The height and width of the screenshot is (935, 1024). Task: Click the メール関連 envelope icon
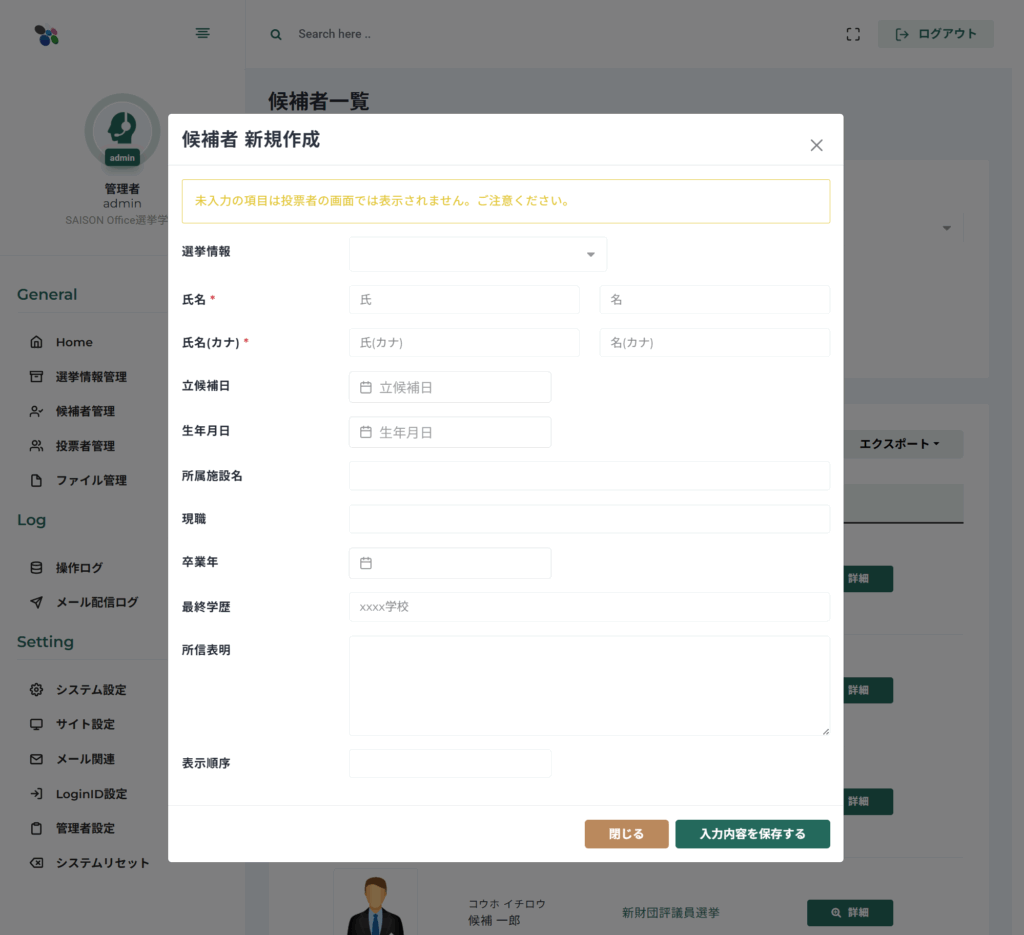click(x=37, y=759)
